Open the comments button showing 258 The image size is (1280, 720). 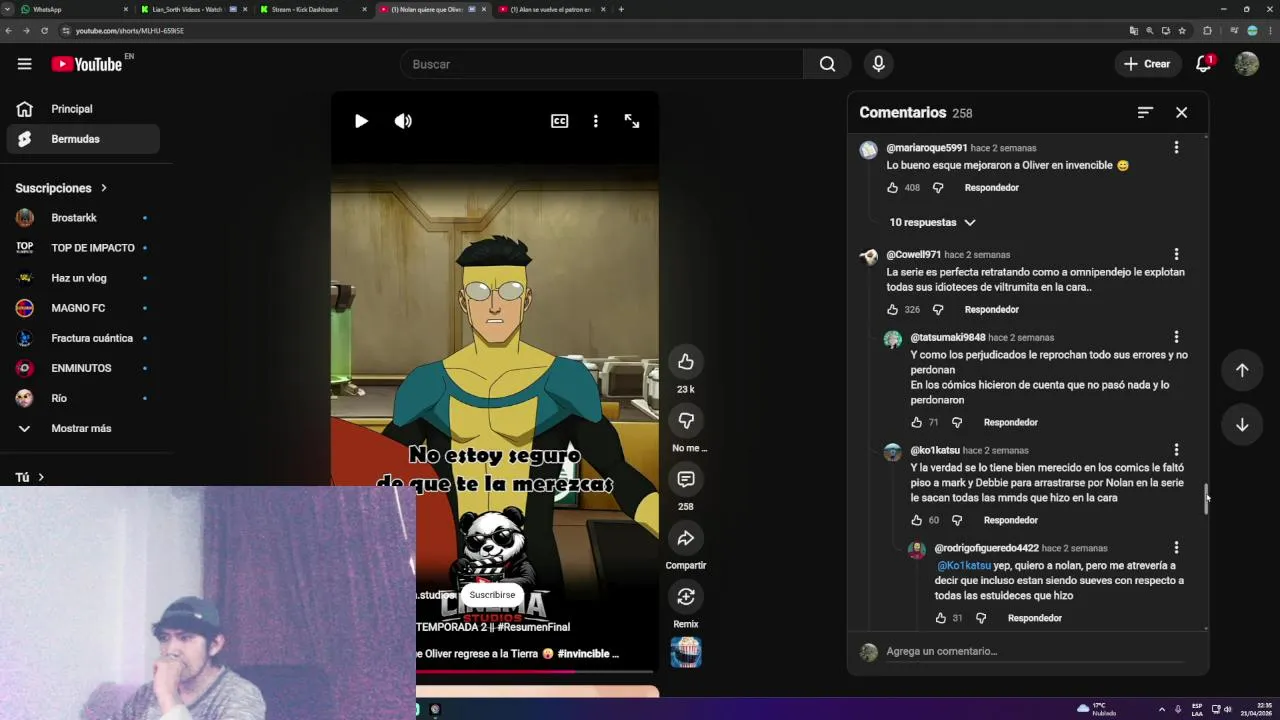(x=685, y=479)
